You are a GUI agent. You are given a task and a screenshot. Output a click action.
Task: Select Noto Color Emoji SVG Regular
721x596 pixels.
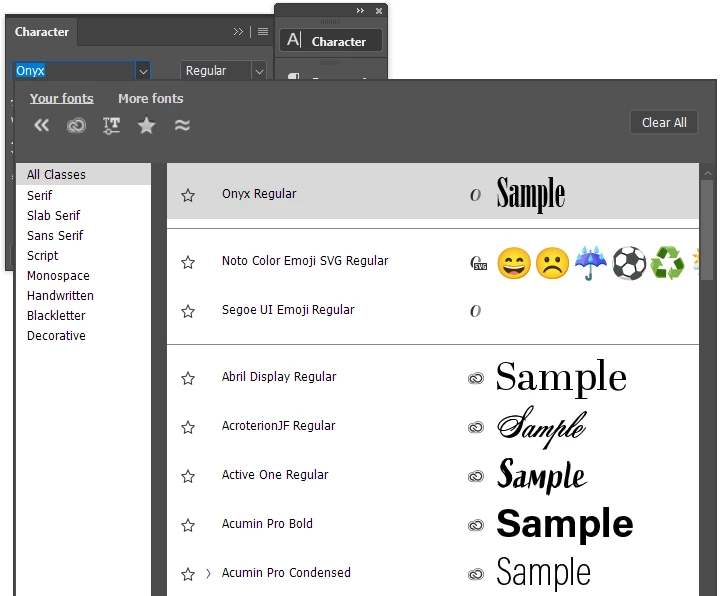tap(305, 261)
